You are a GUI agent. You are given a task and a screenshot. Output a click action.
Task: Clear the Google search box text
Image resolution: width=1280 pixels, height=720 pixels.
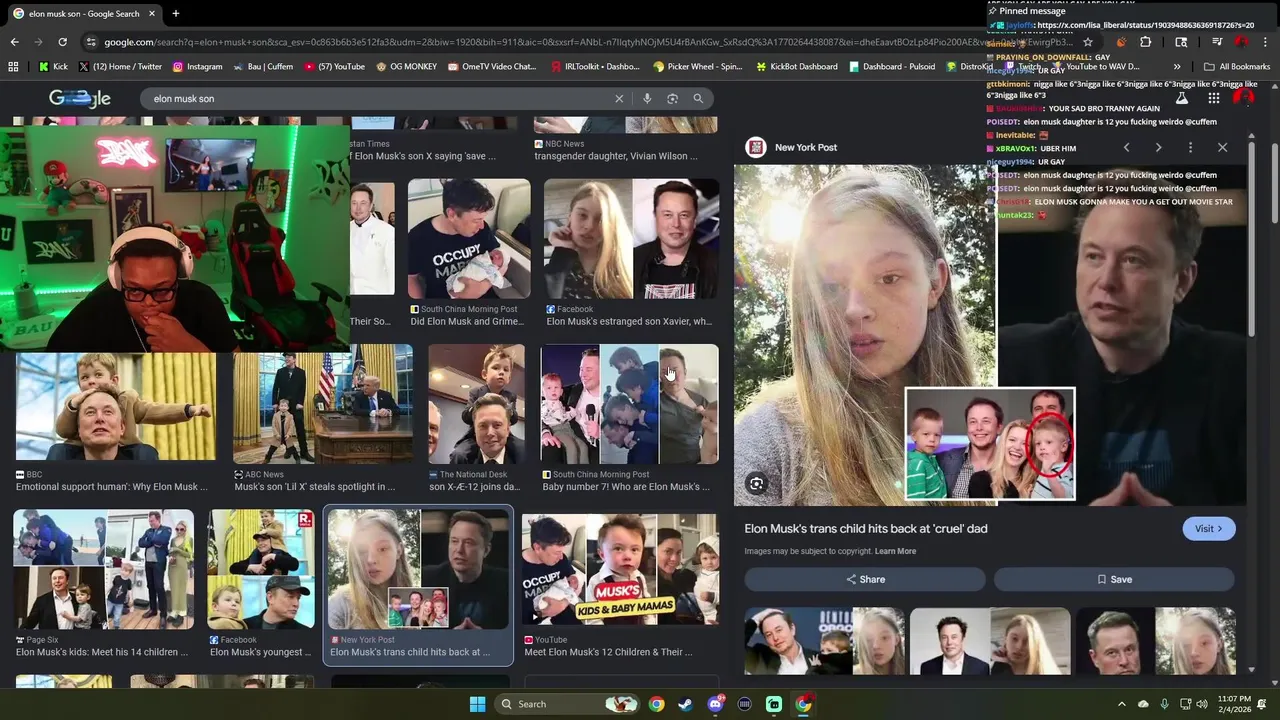[x=619, y=99]
